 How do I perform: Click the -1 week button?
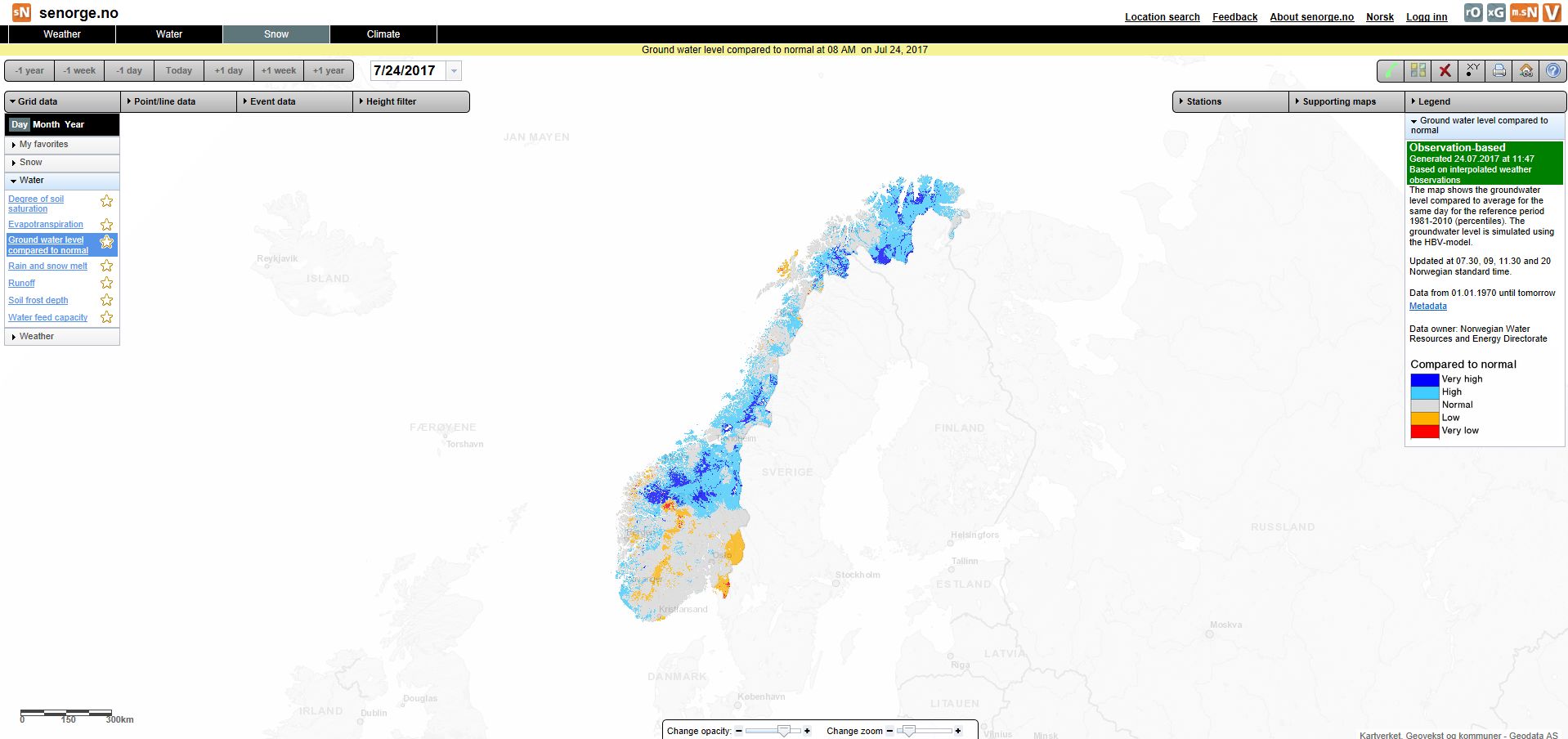[x=79, y=71]
